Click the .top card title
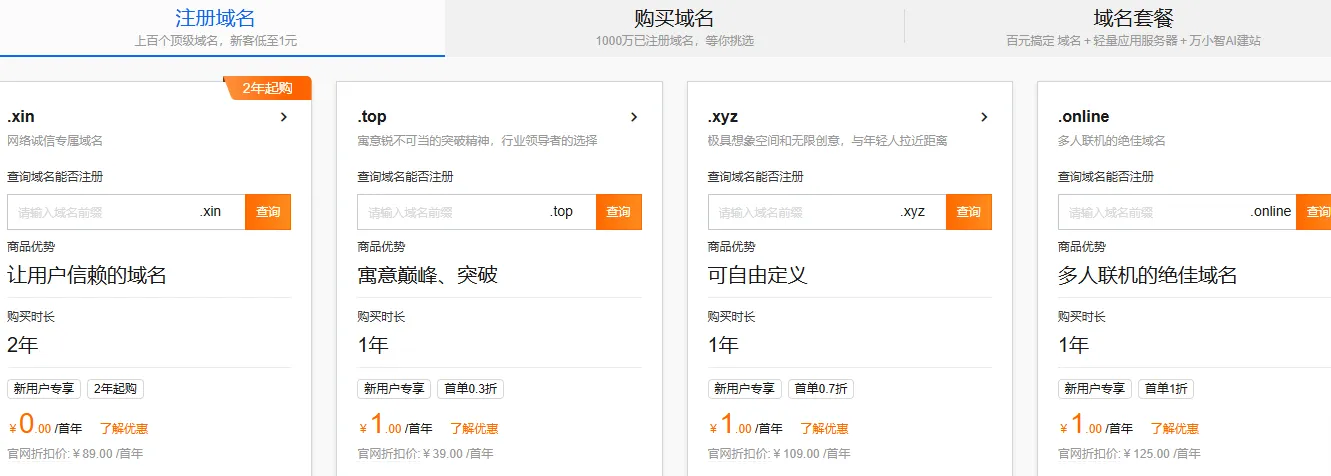This screenshot has width=1331, height=476. (372, 117)
